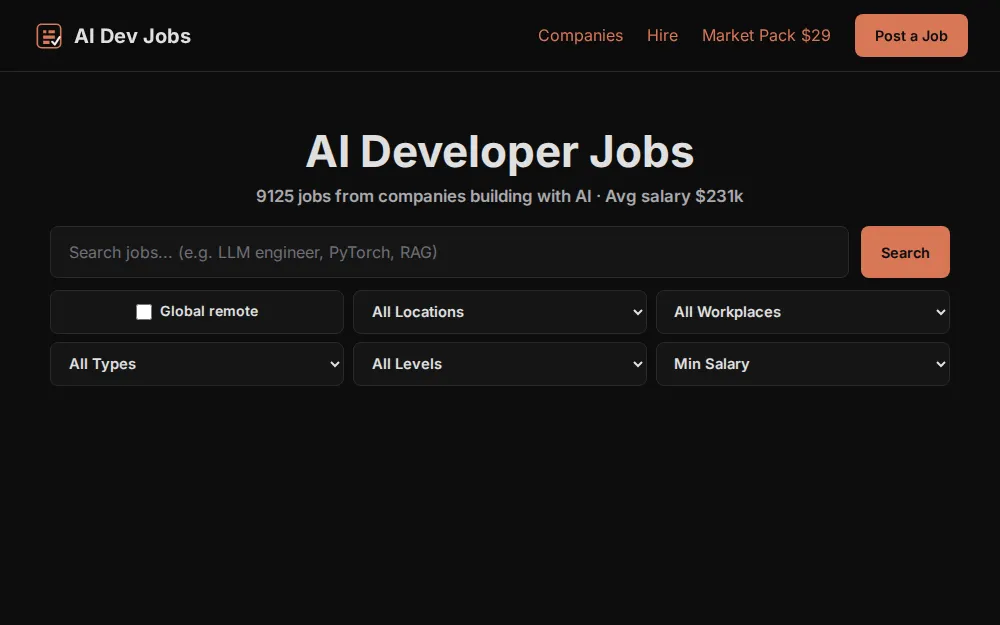Open the Hire nav link
Viewport: 1000px width, 625px height.
(662, 36)
